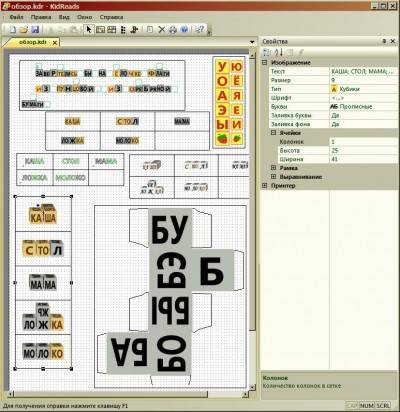Activate the context help question-mark tool
The width and height of the screenshot is (400, 412).
click(200, 30)
